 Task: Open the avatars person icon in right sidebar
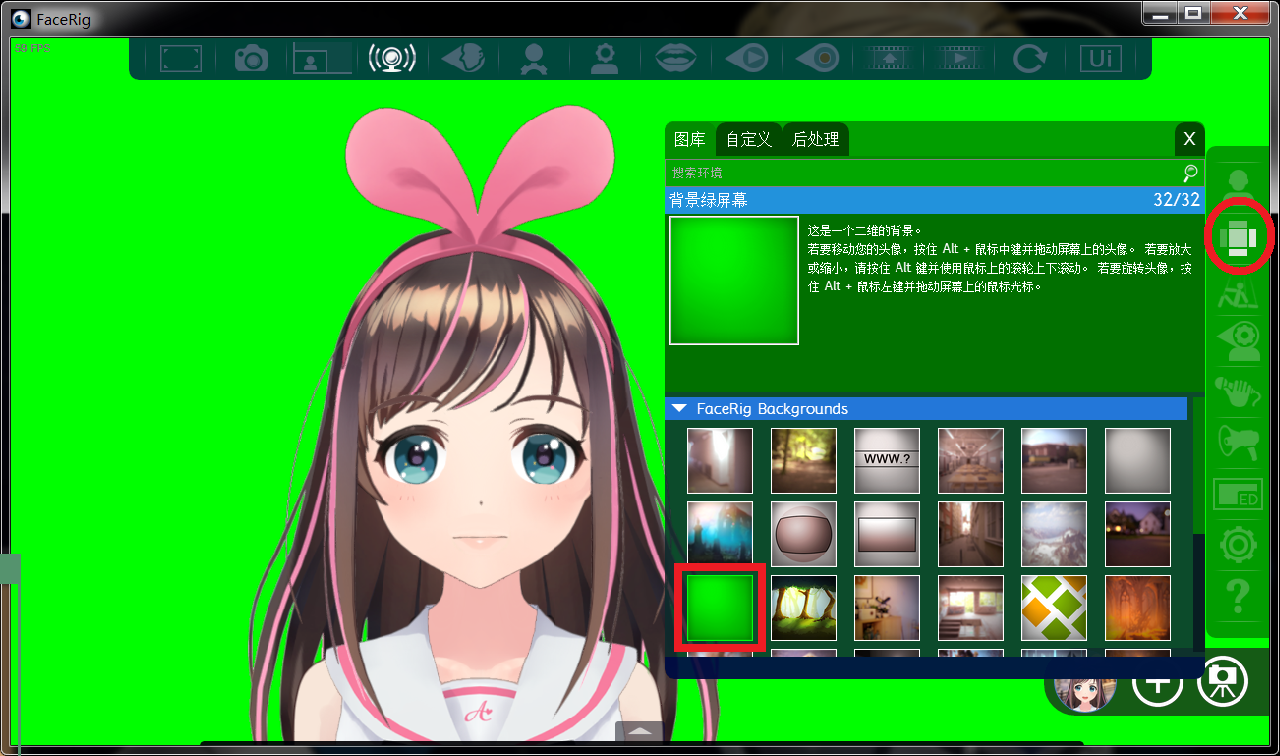(x=1238, y=186)
